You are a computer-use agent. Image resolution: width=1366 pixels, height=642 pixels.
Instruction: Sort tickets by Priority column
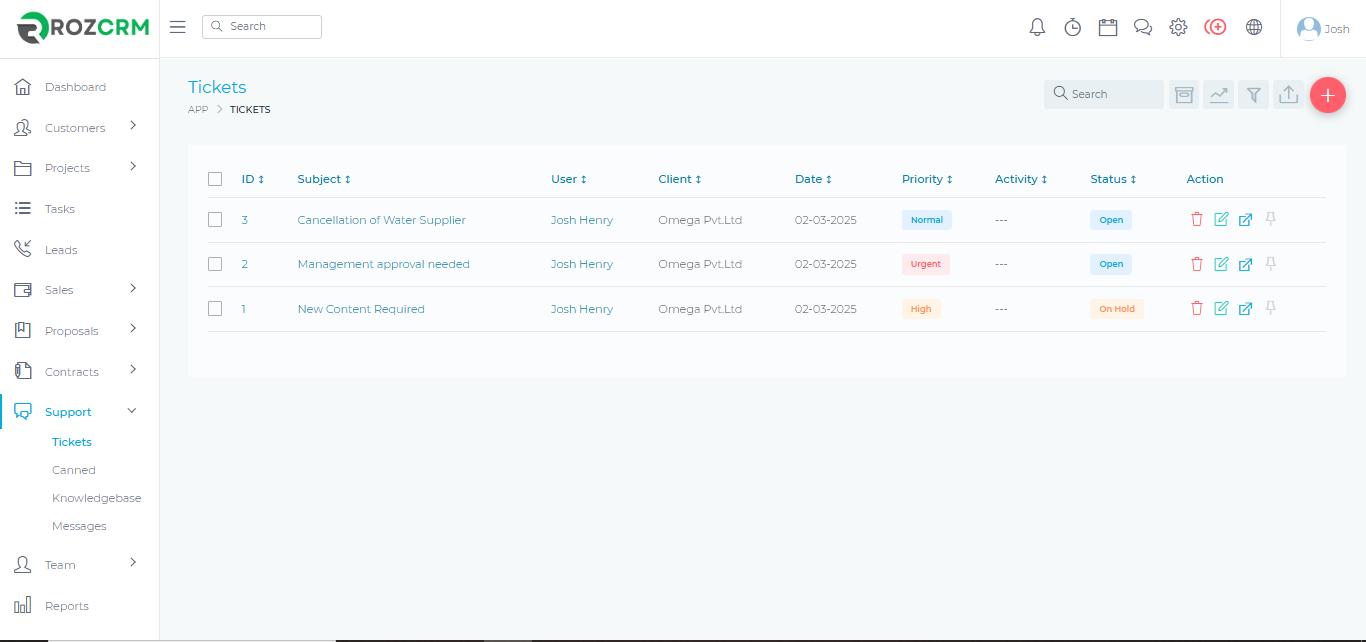click(x=927, y=179)
